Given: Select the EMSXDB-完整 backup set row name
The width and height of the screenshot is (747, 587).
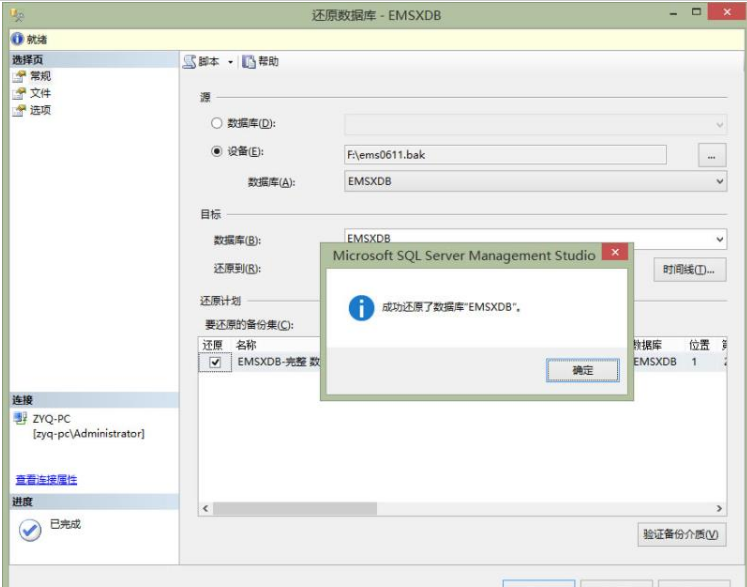Looking at the screenshot, I should [x=279, y=362].
